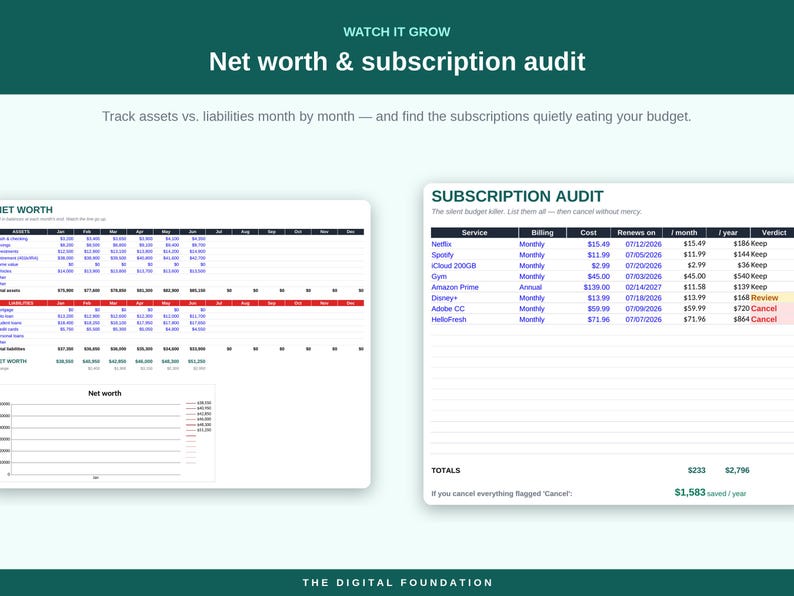The width and height of the screenshot is (794, 596).
Task: Click Spotify renewal date '07/05/2026'
Action: (643, 255)
